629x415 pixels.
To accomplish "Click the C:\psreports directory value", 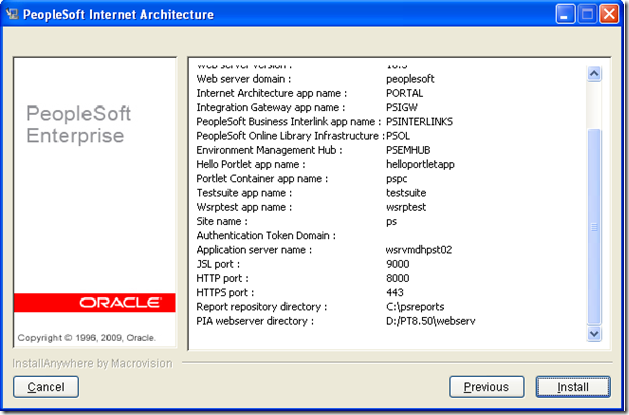I will pyautogui.click(x=416, y=307).
